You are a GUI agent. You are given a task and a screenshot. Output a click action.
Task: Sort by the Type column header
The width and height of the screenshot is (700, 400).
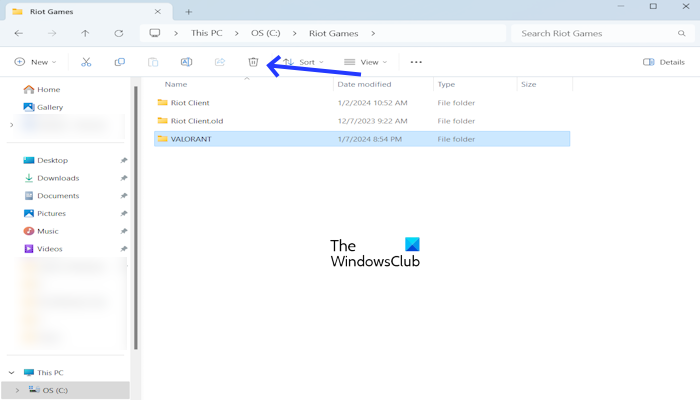coord(446,84)
